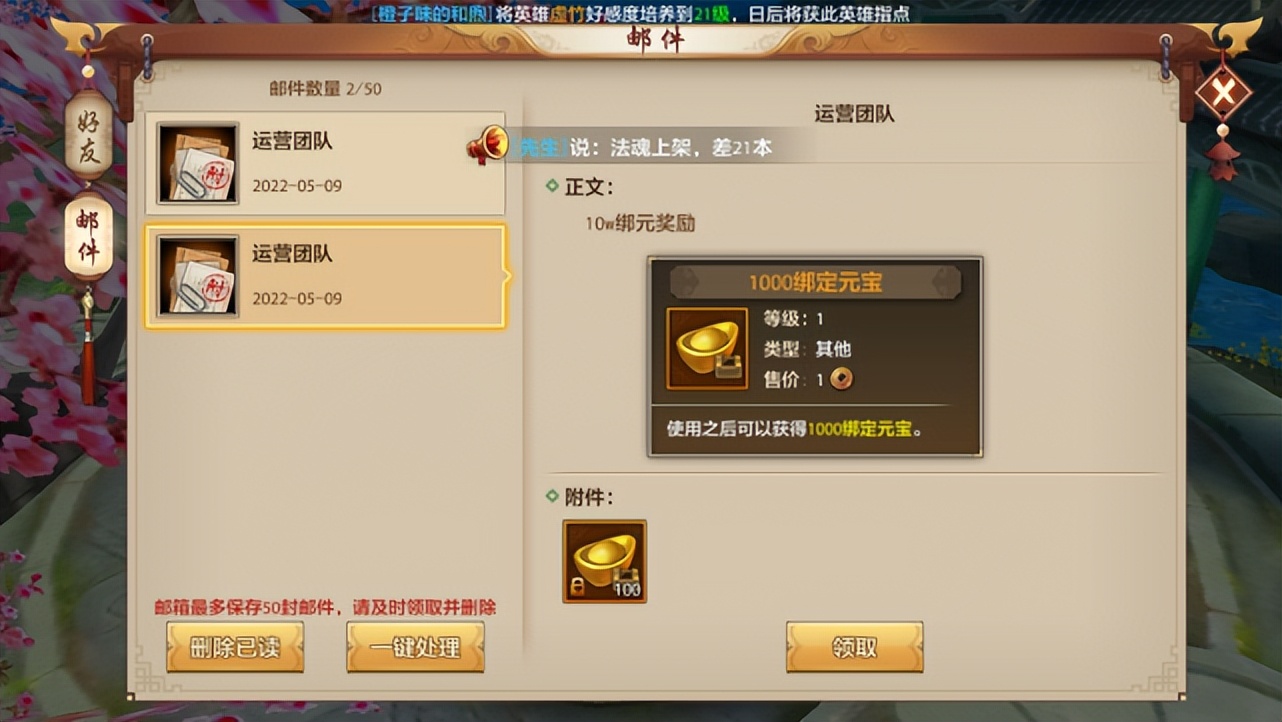Click the second mail's envelope thumbnail icon

coord(198,277)
